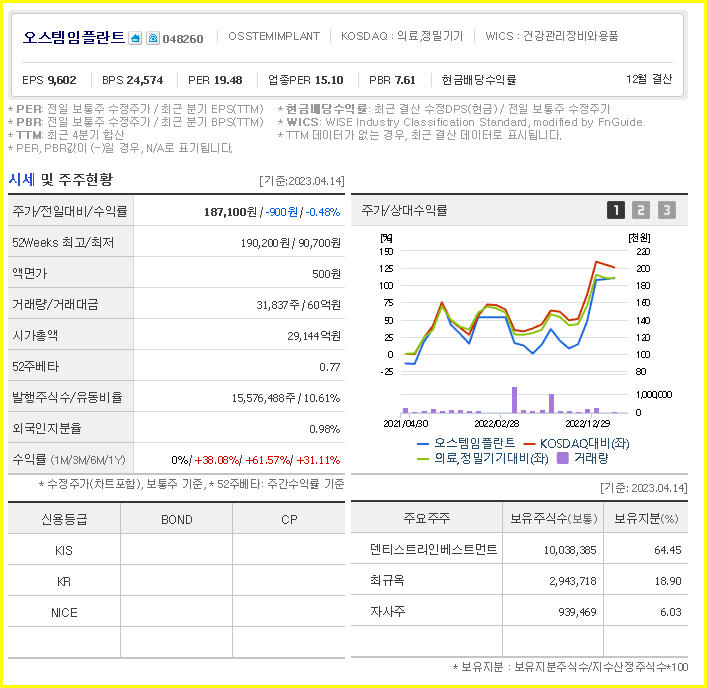Click the 주요주주 column header
Image resolution: width=707 pixels, height=688 pixels.
coord(427,518)
